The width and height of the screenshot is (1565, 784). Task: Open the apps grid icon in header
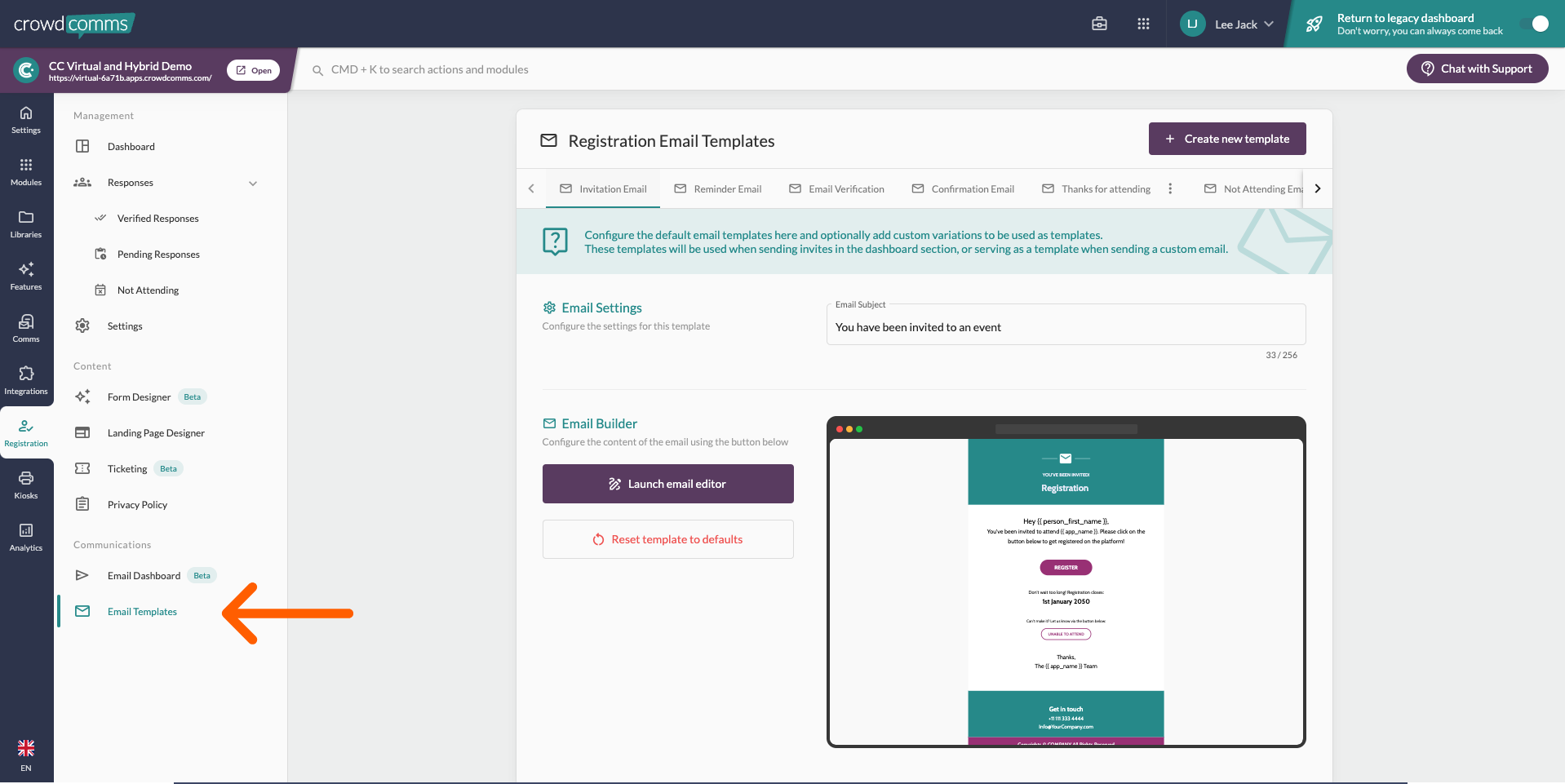tap(1143, 24)
